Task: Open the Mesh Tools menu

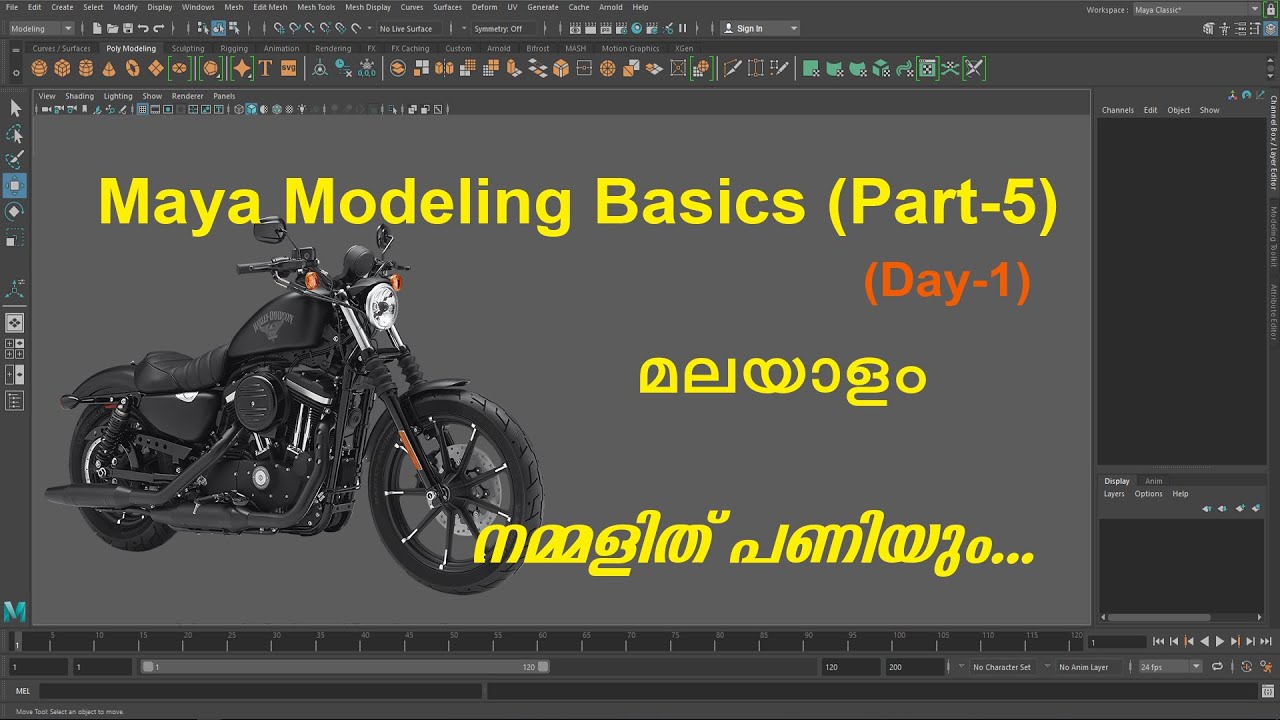Action: pos(316,7)
